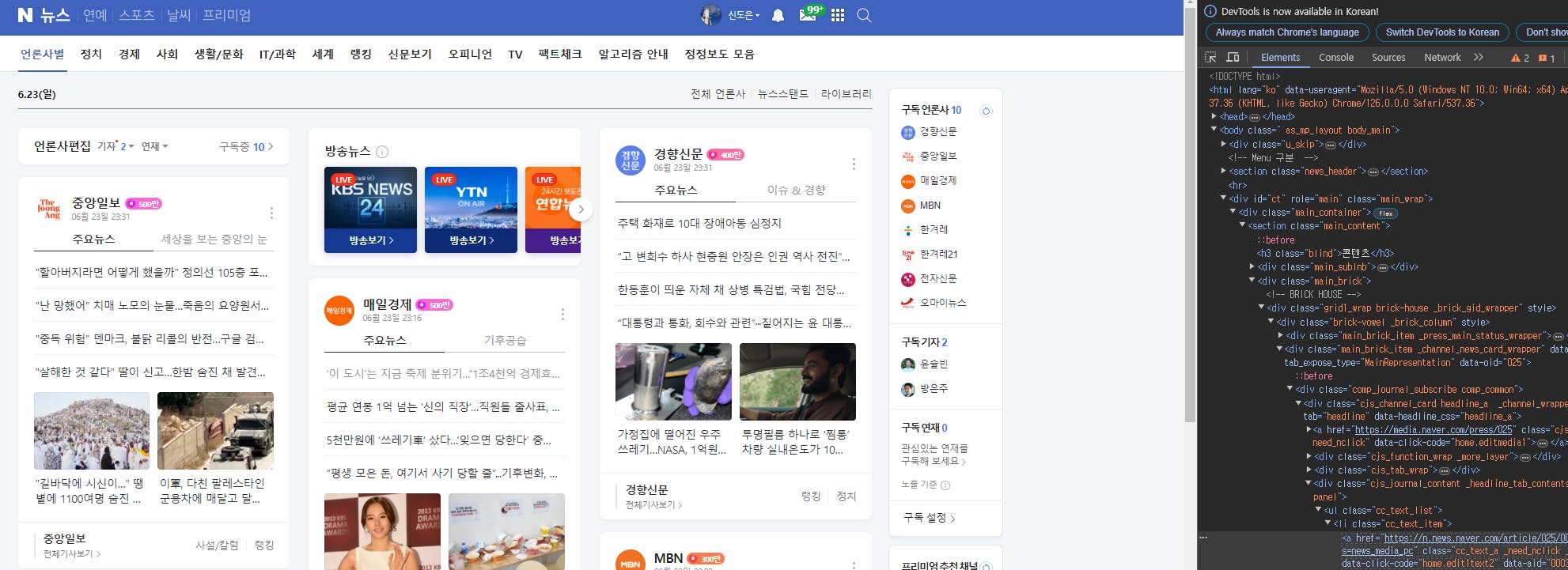Open the 구독중 10 link

coord(246,146)
